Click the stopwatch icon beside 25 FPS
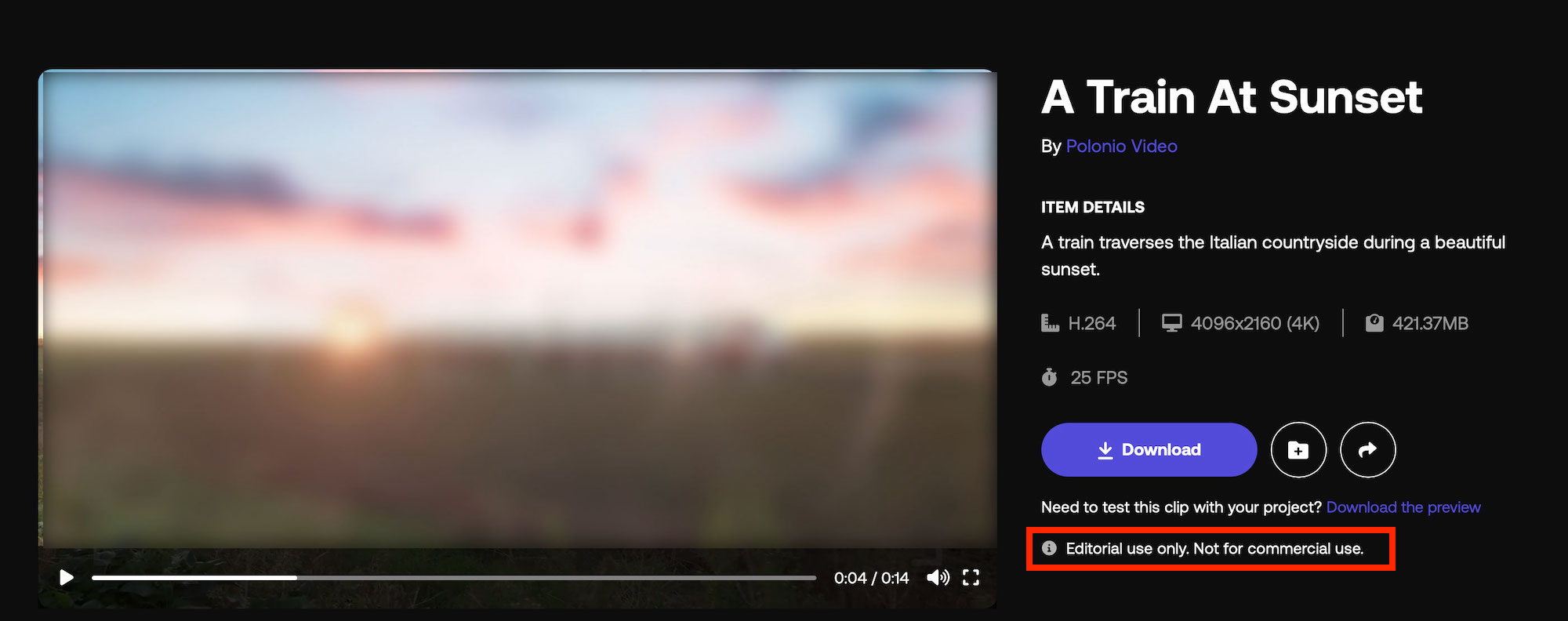This screenshot has width=1568, height=621. (x=1049, y=377)
